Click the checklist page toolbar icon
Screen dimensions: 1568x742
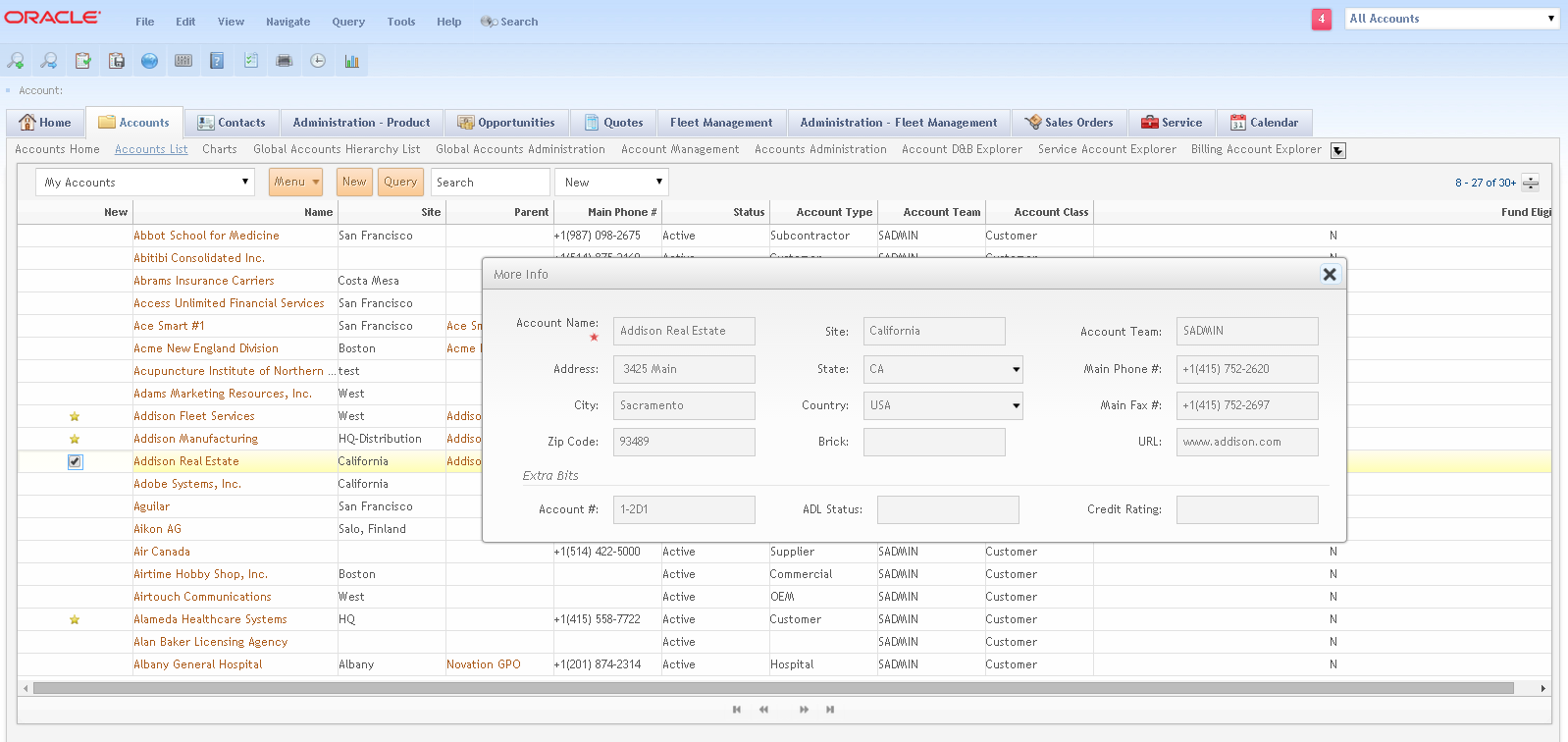[x=251, y=61]
